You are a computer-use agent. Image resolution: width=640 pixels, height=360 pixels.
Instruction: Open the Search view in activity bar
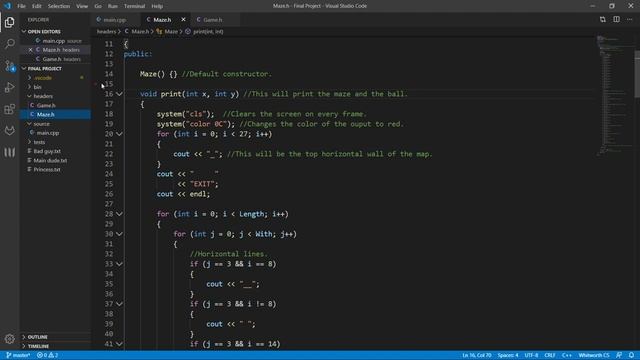coord(9,43)
